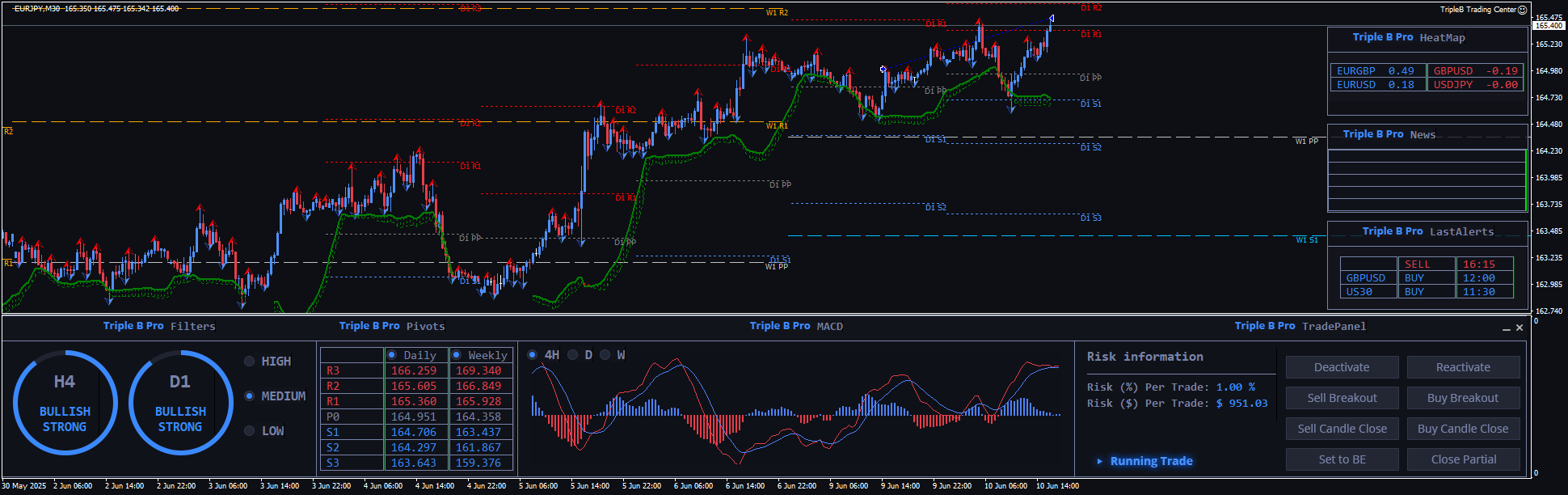Click the current price arrow marker on chart

(1051, 19)
